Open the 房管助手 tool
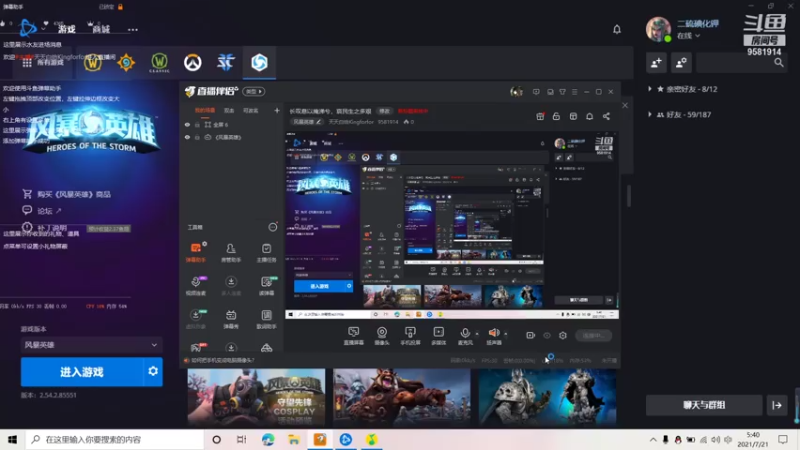 tap(231, 252)
